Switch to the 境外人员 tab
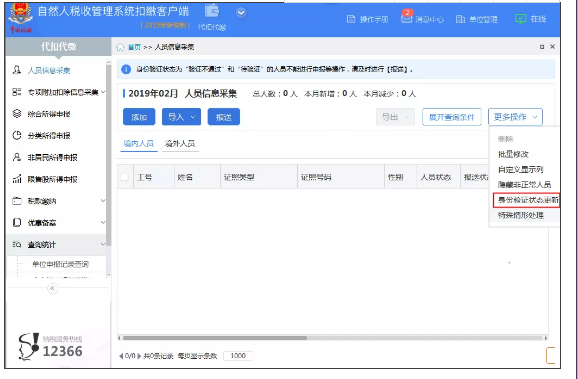Viewport: 578px width, 379px height. (x=180, y=143)
